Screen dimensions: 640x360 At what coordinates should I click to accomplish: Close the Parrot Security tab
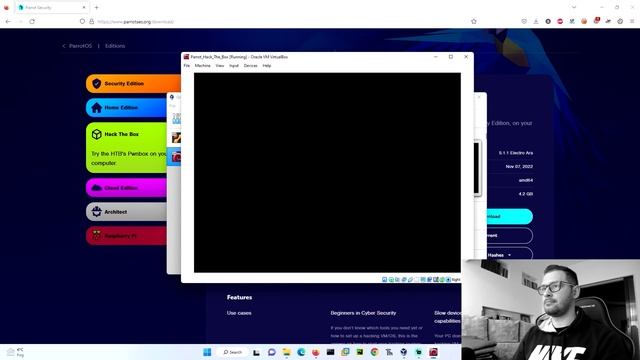pos(84,7)
